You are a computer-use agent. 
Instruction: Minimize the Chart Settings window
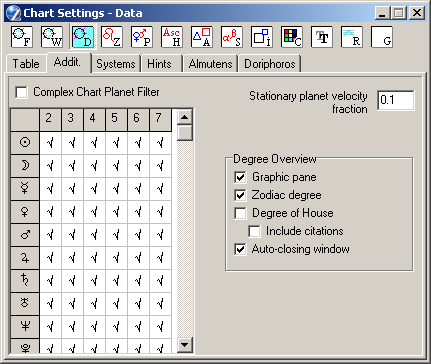pos(383,13)
